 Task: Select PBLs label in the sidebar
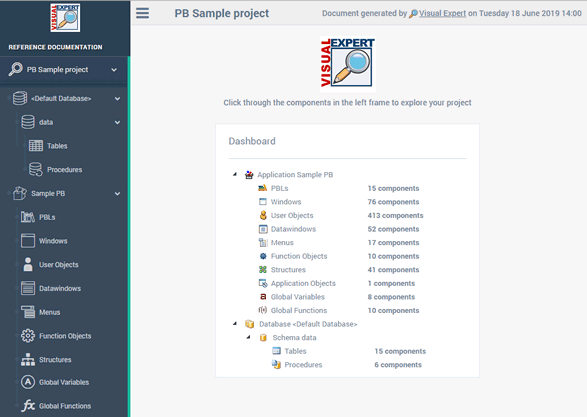47,217
